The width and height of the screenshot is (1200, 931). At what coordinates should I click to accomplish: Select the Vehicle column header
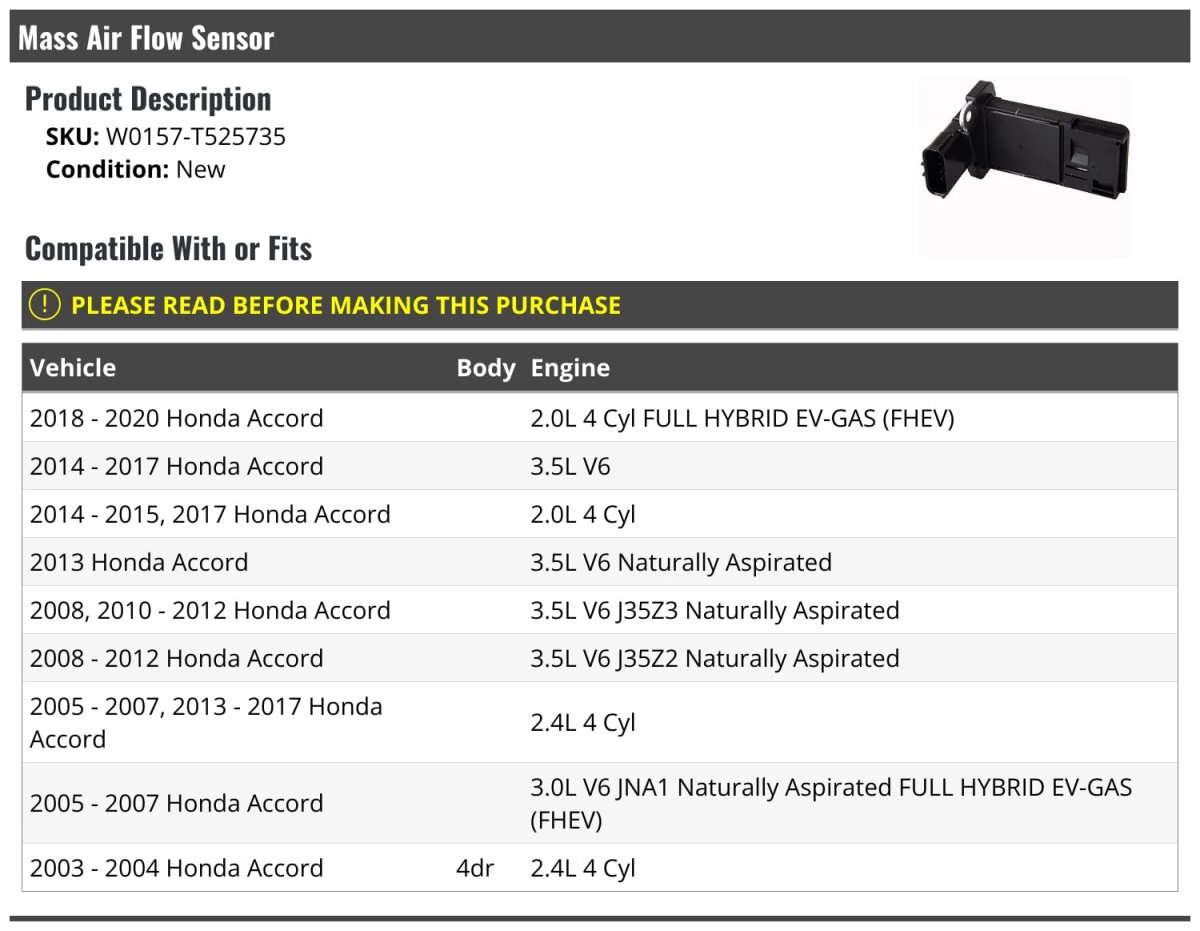tap(73, 367)
